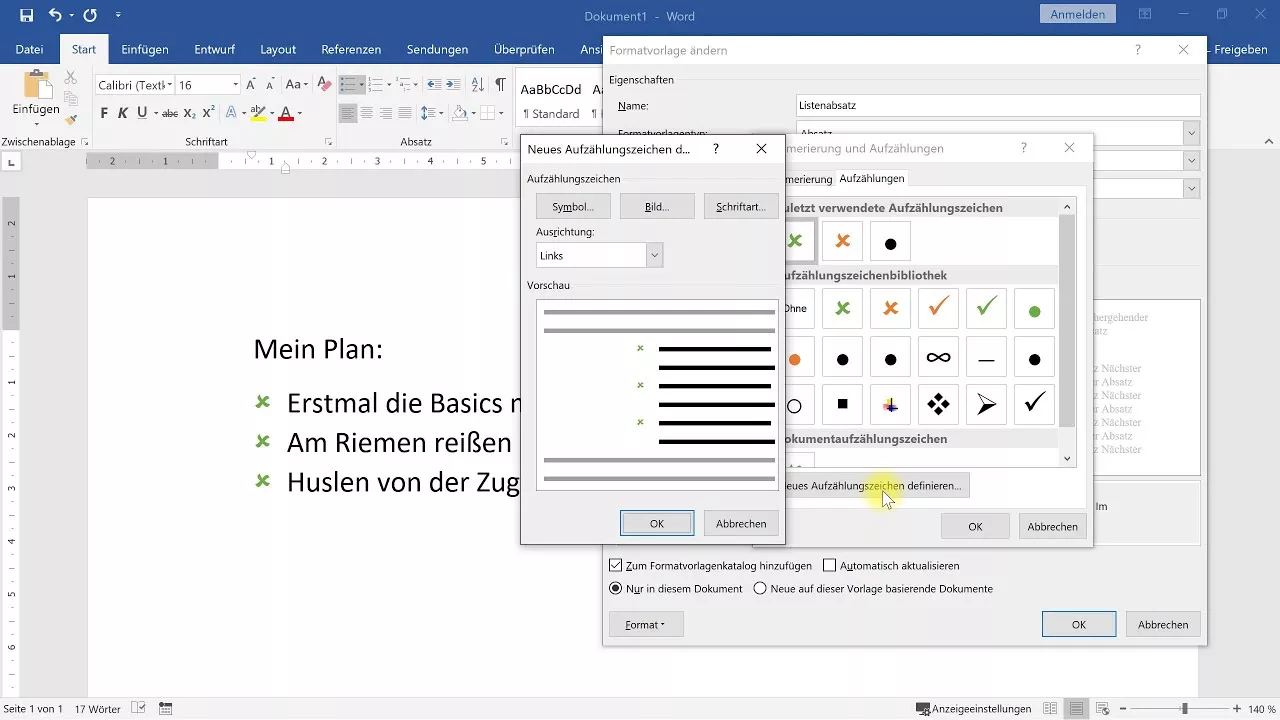Click the alphabetical sort icon
The width and height of the screenshot is (1280, 720).
479,84
